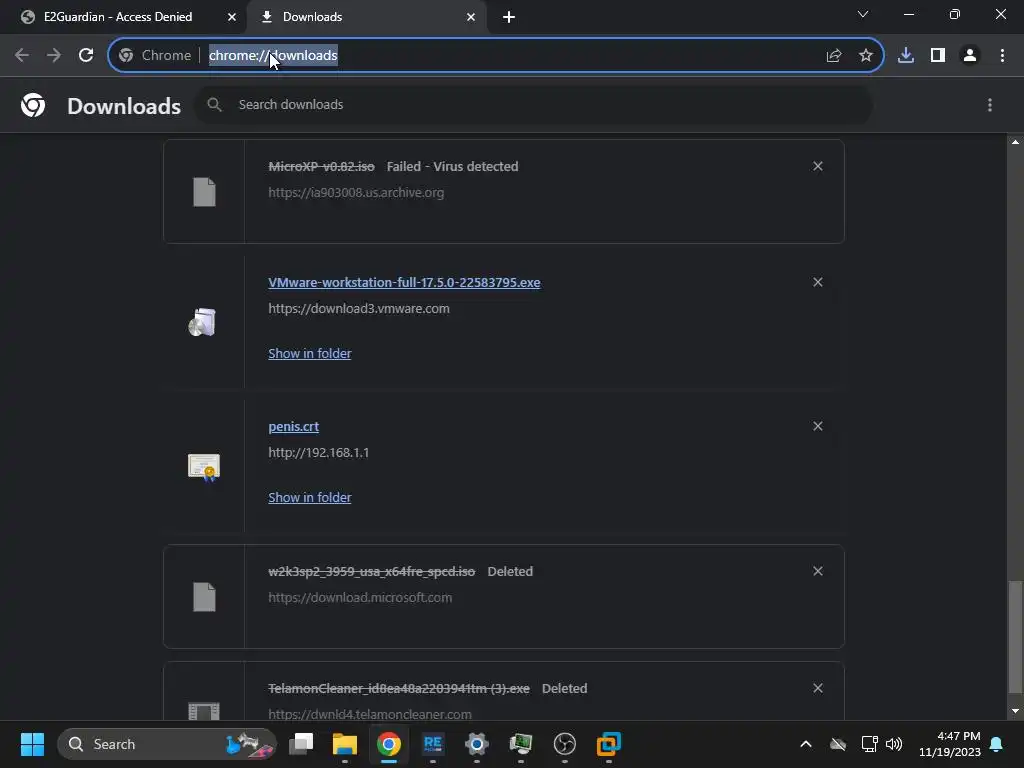Open Task View from taskbar

coord(301,744)
